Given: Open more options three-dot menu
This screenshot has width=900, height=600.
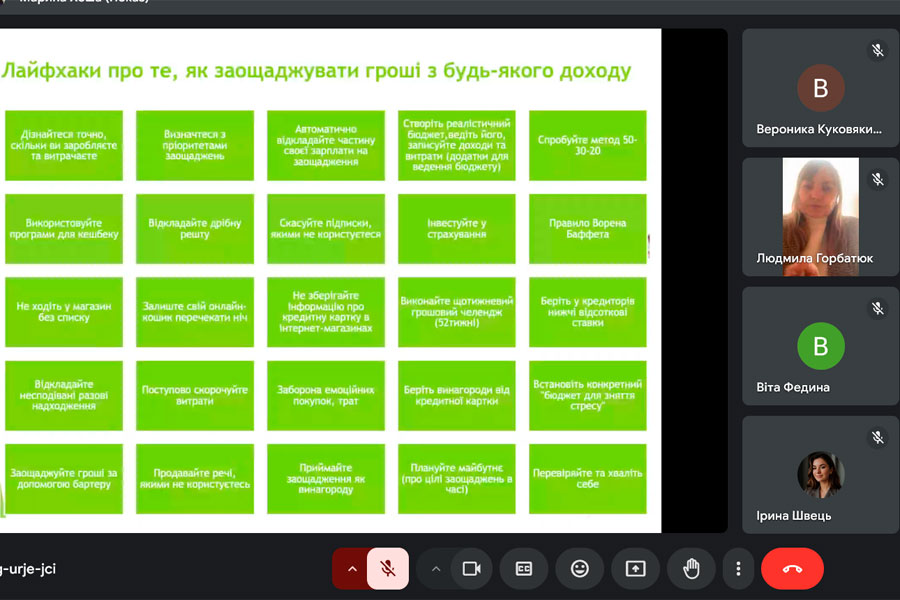Looking at the screenshot, I should [738, 569].
